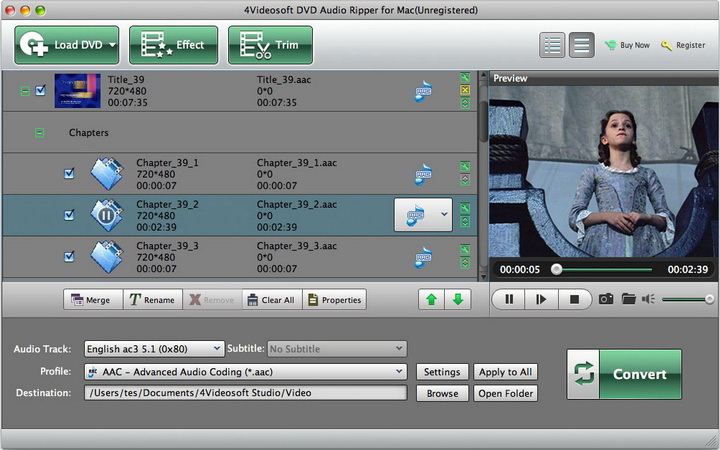720x450 pixels.
Task: Click the Apply to All button
Action: pos(505,372)
